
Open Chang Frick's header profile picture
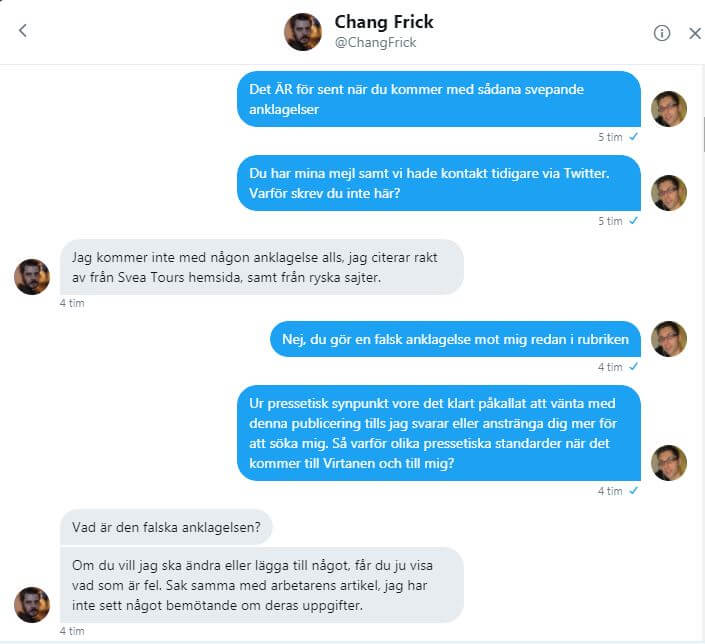(303, 32)
